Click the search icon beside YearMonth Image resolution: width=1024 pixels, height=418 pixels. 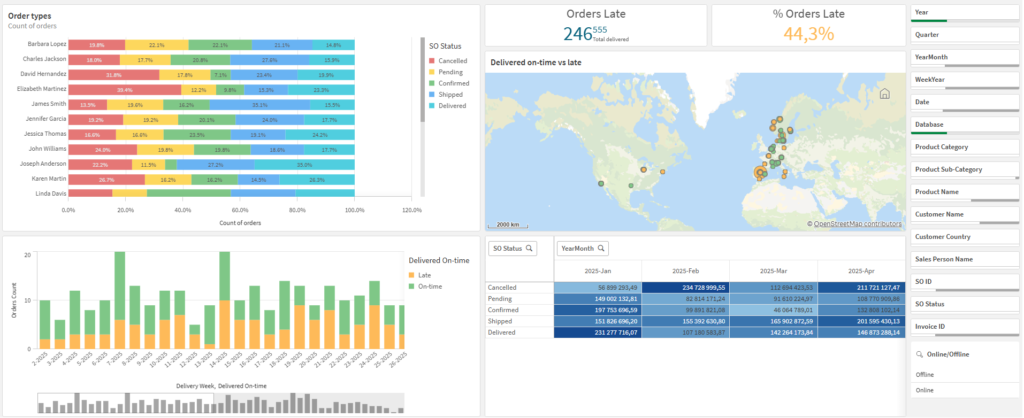click(x=603, y=248)
